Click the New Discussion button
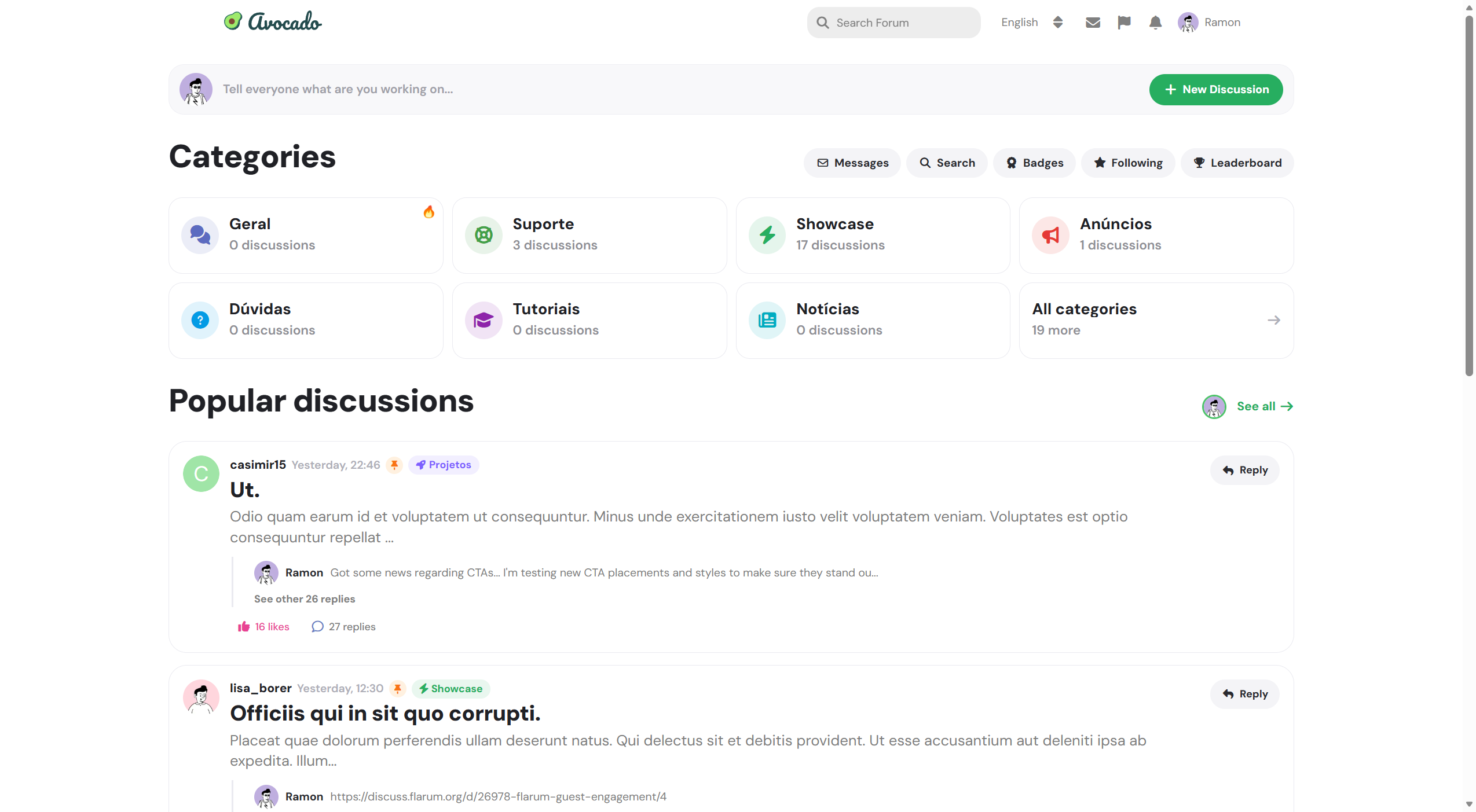Viewport: 1476px width, 812px height. 1216,89
